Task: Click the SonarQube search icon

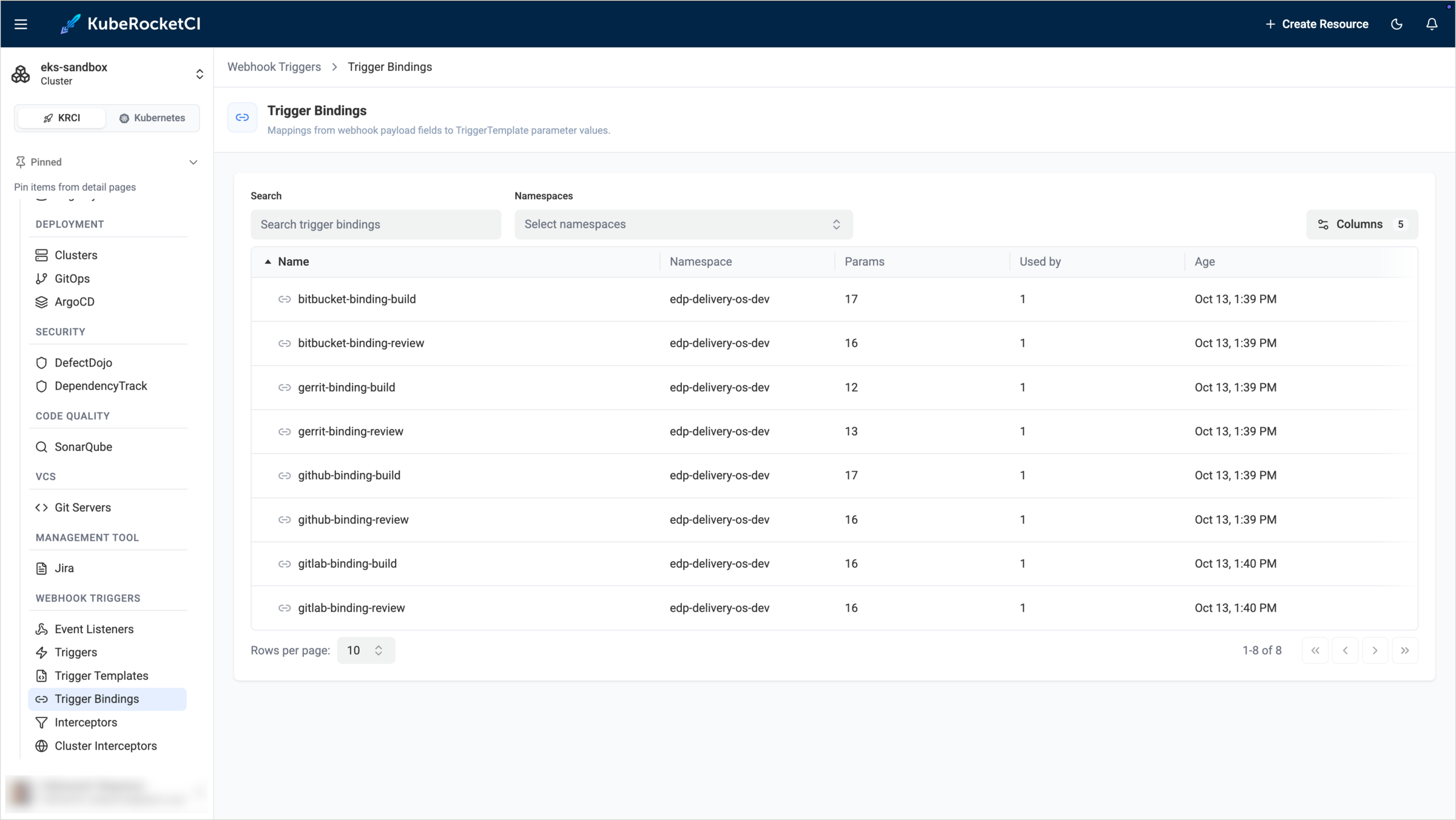Action: [41, 447]
